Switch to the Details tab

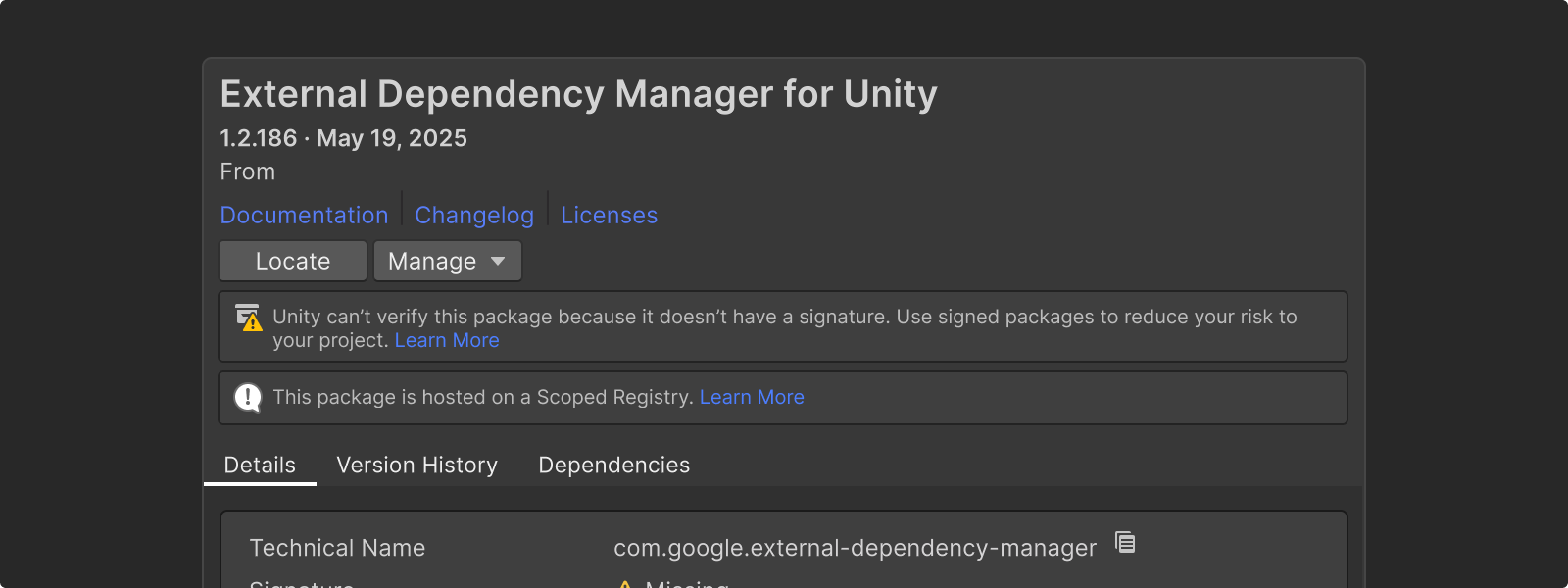(x=260, y=465)
